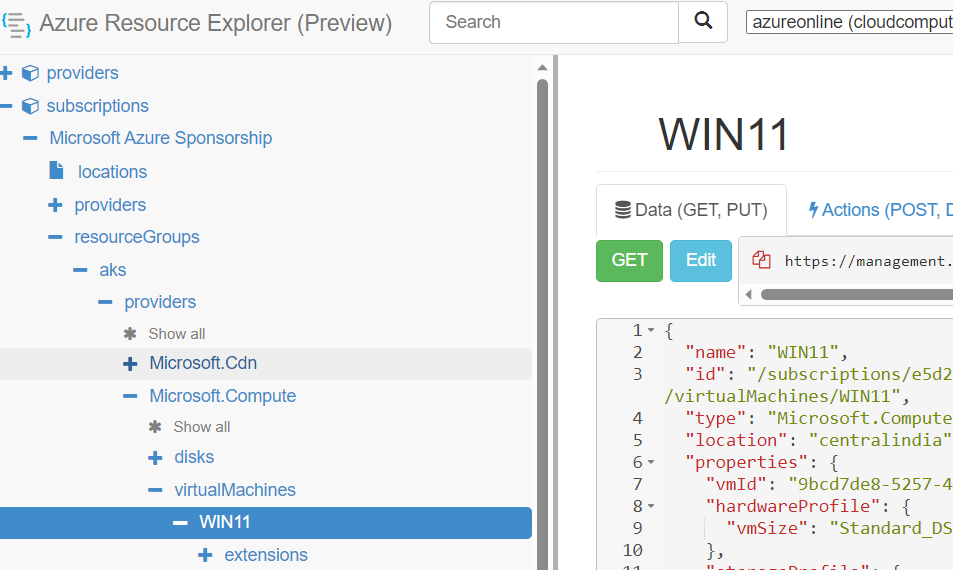Open the extensions tree label

[x=266, y=555]
